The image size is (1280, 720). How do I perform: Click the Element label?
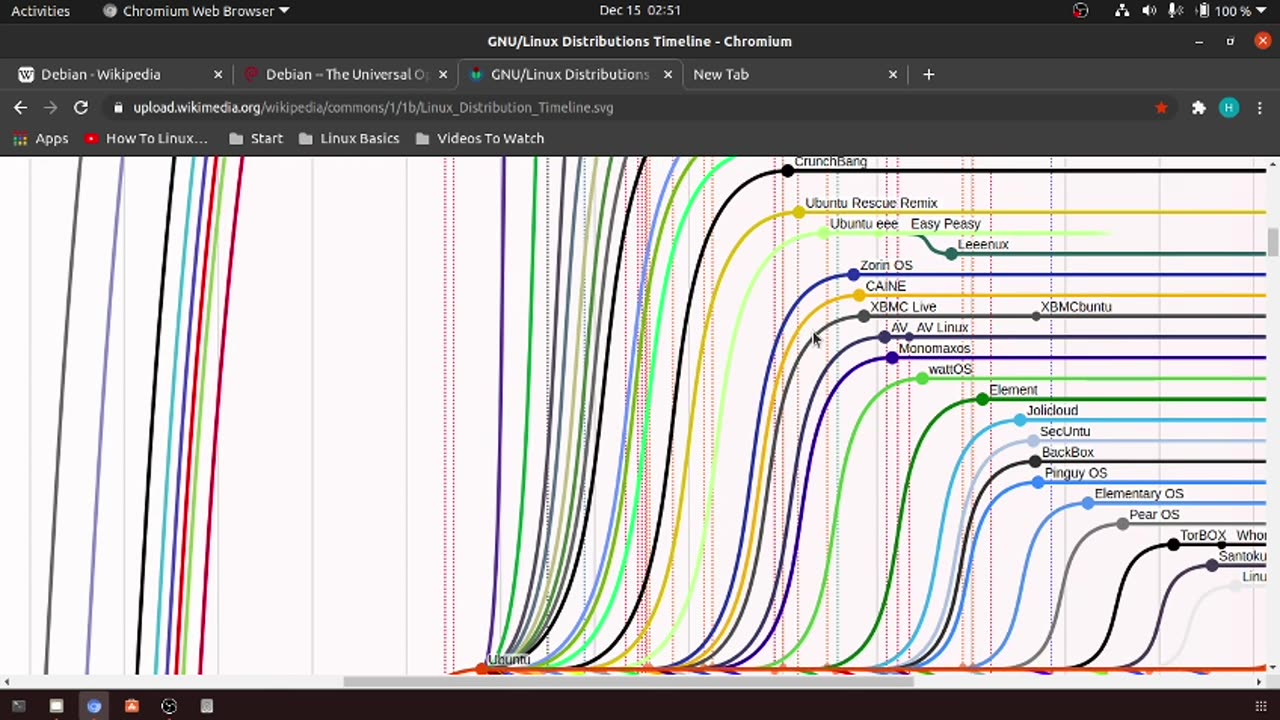(x=1013, y=390)
